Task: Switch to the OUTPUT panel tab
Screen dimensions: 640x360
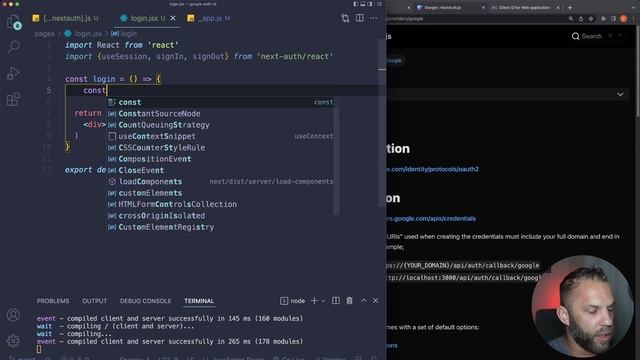Action: 94,301
